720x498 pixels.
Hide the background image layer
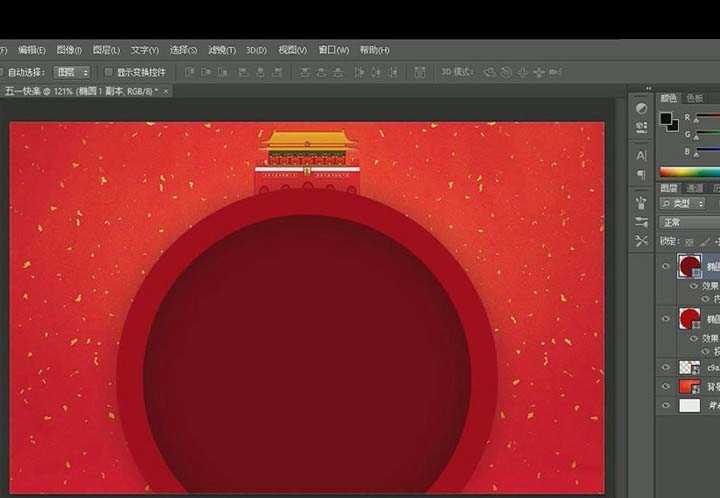(x=666, y=386)
